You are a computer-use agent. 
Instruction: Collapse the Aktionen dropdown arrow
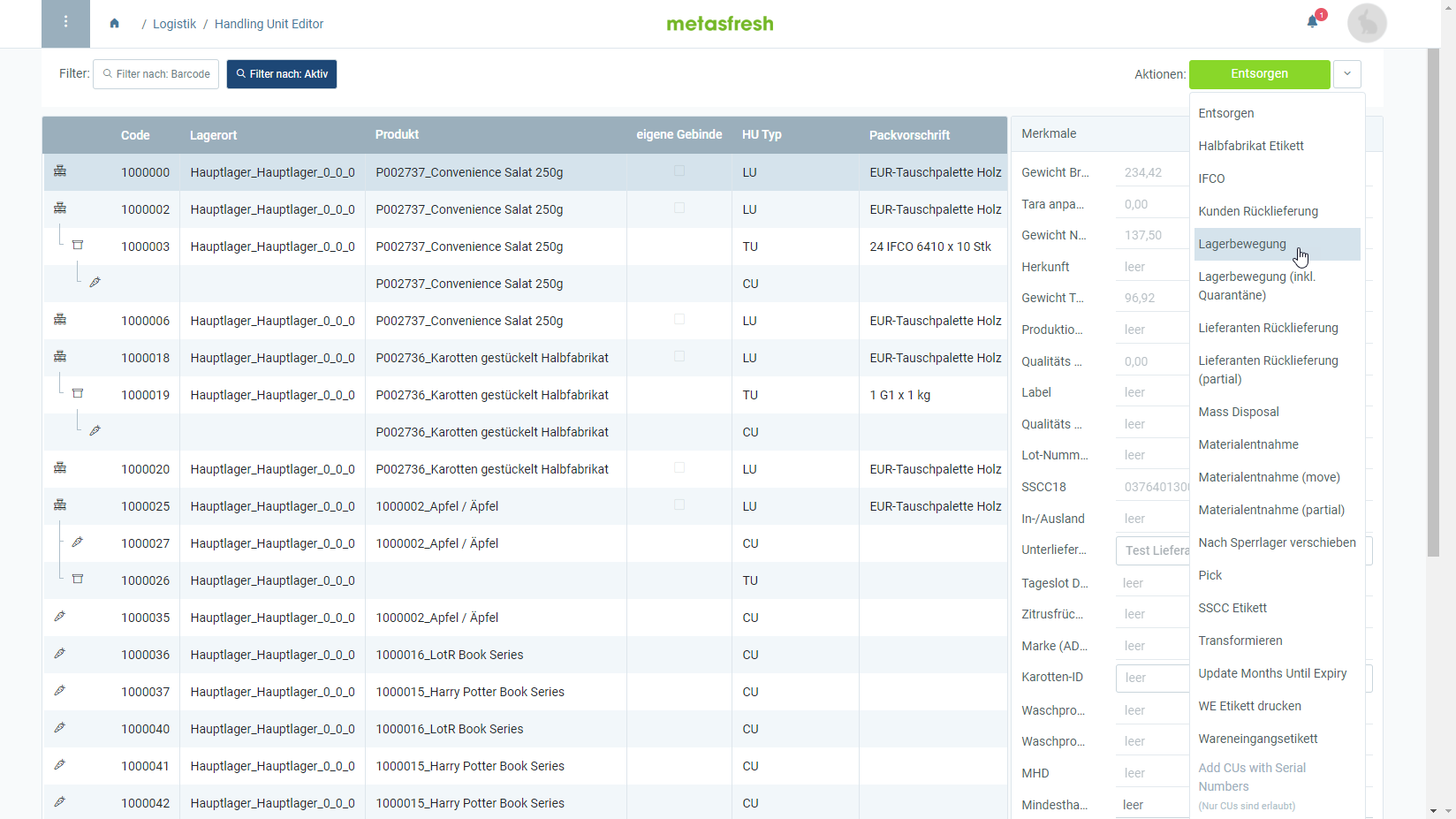1346,74
